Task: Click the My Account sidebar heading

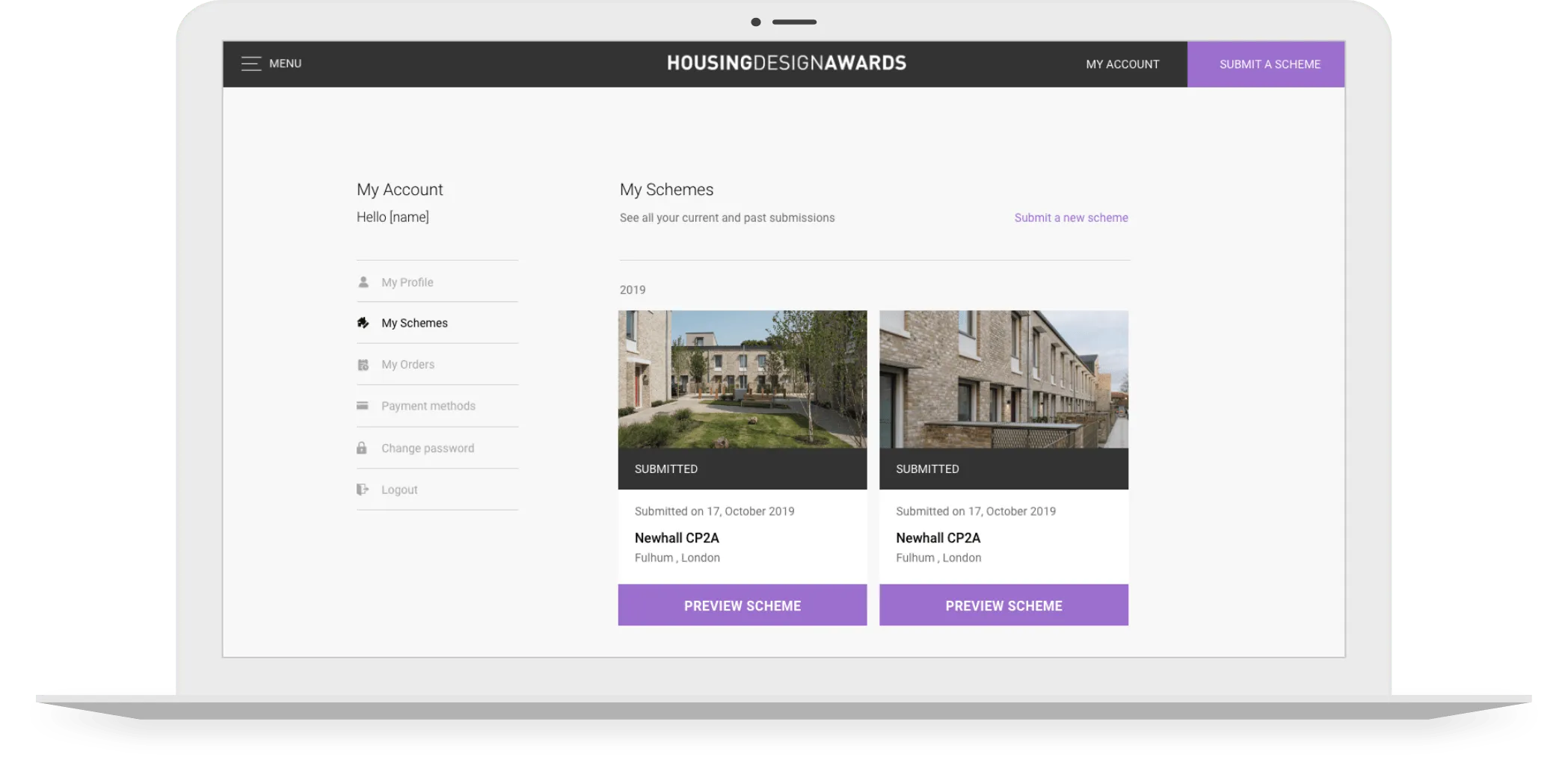Action: [400, 190]
